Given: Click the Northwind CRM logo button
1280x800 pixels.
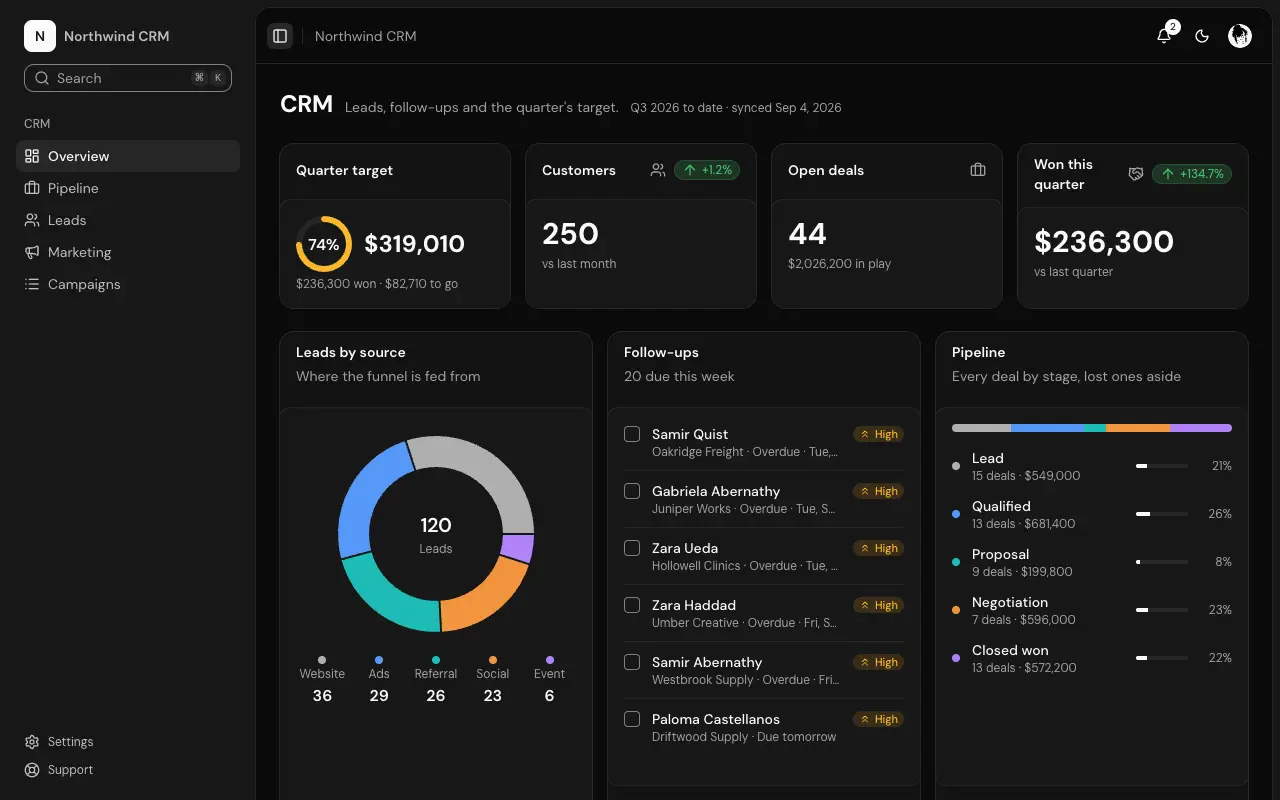Looking at the screenshot, I should [x=40, y=36].
